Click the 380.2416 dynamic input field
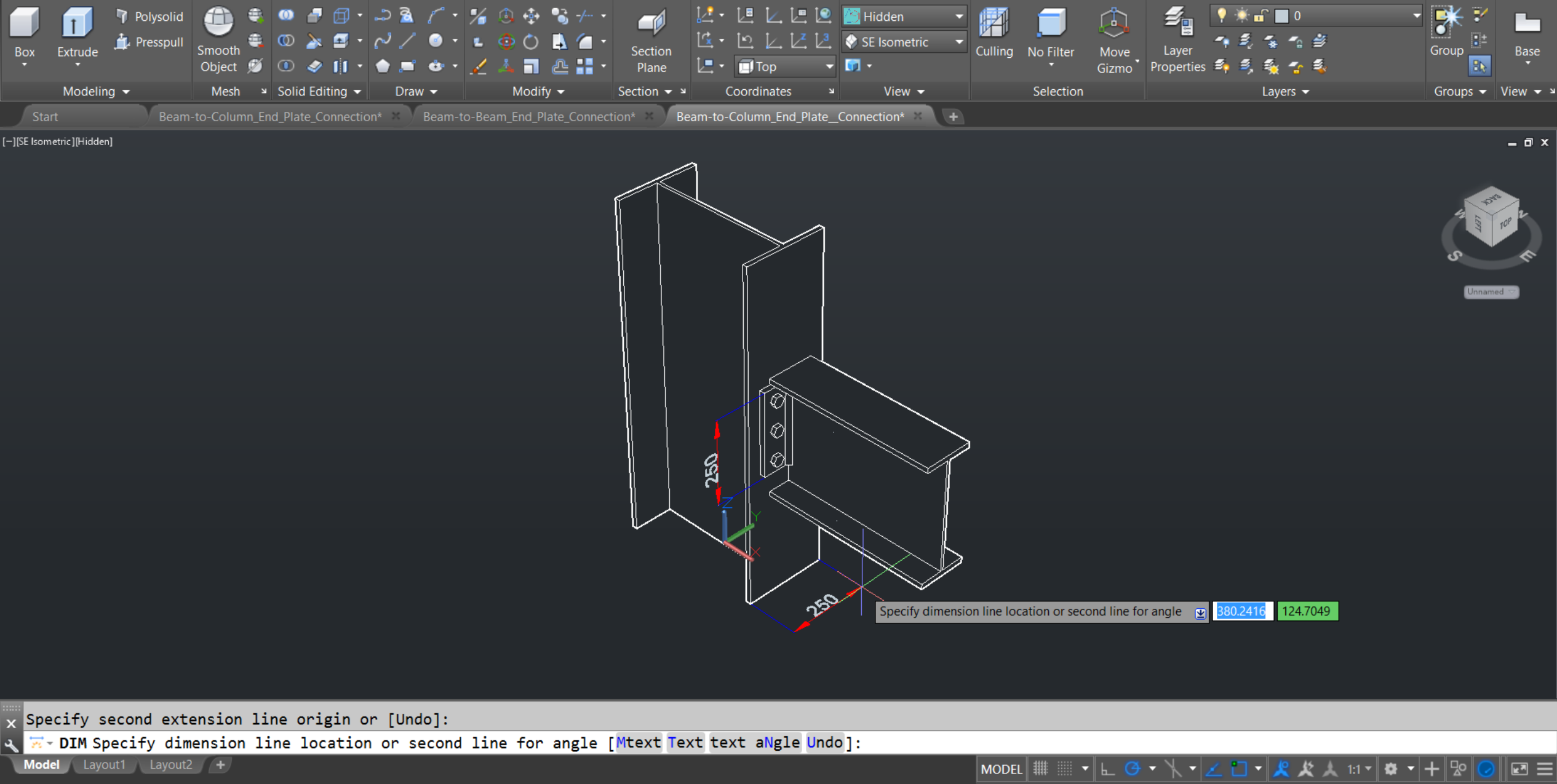 coord(1241,611)
